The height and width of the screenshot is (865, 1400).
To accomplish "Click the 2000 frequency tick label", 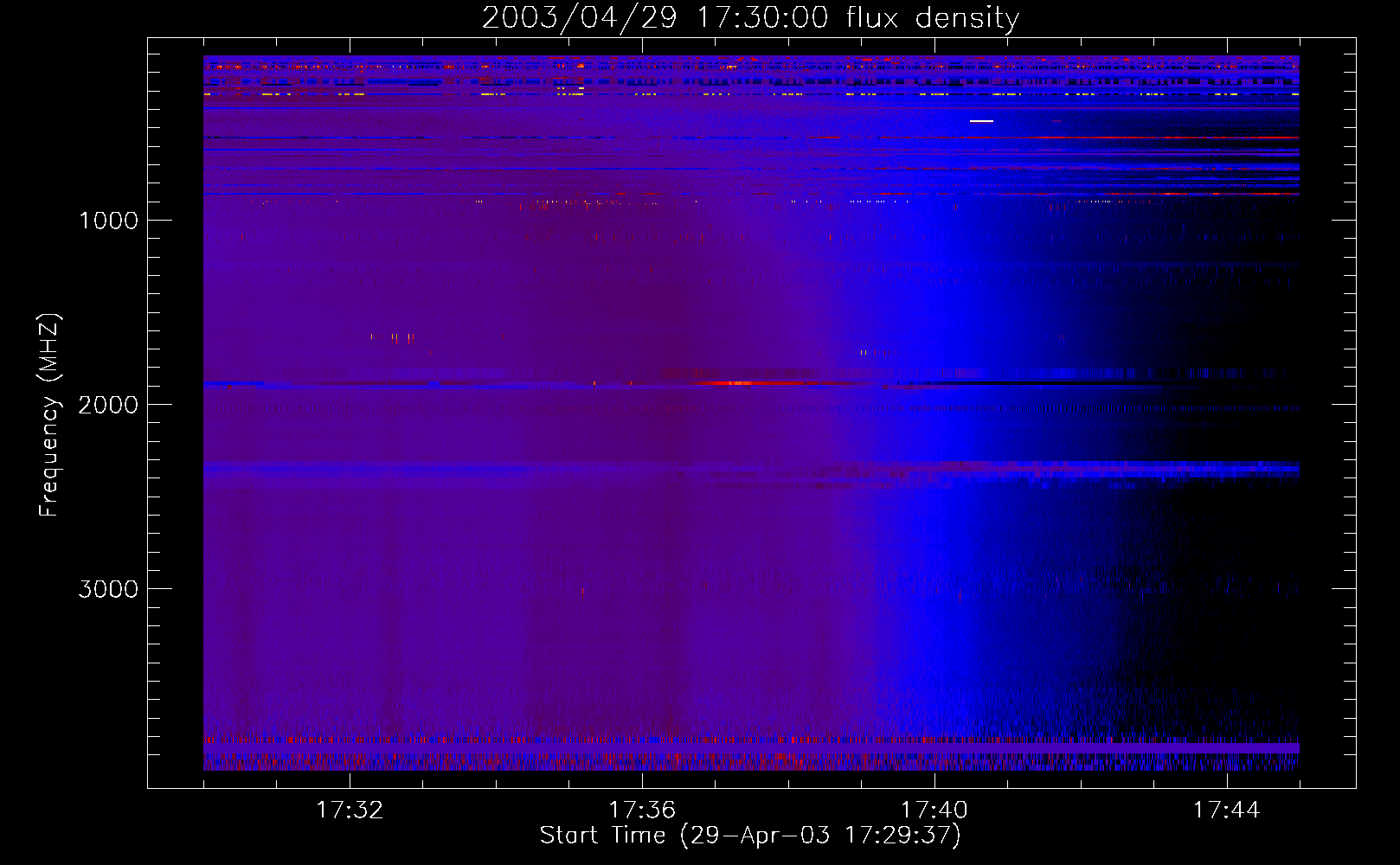I will point(108,405).
